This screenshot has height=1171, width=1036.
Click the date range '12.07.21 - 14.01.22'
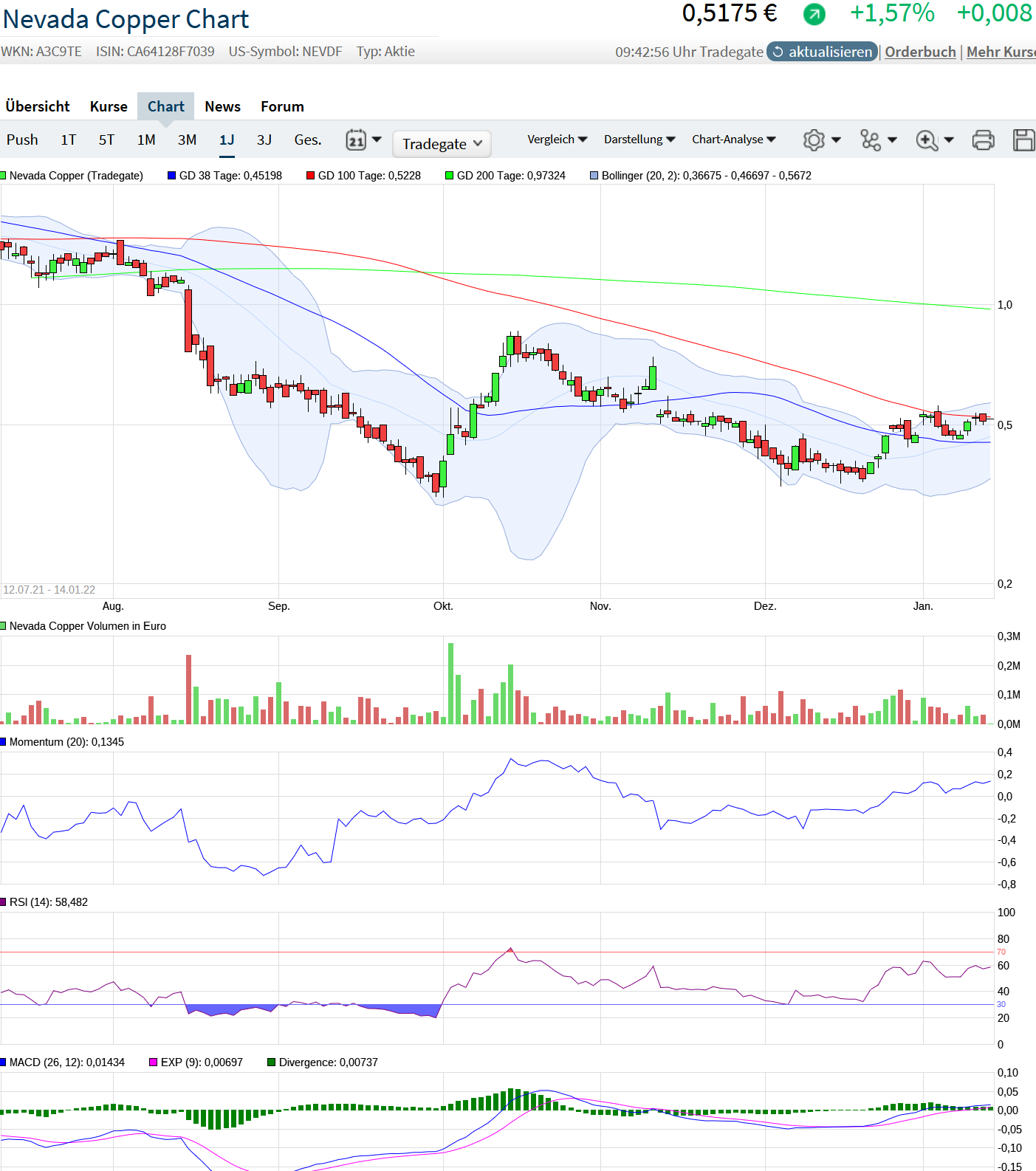(x=49, y=590)
